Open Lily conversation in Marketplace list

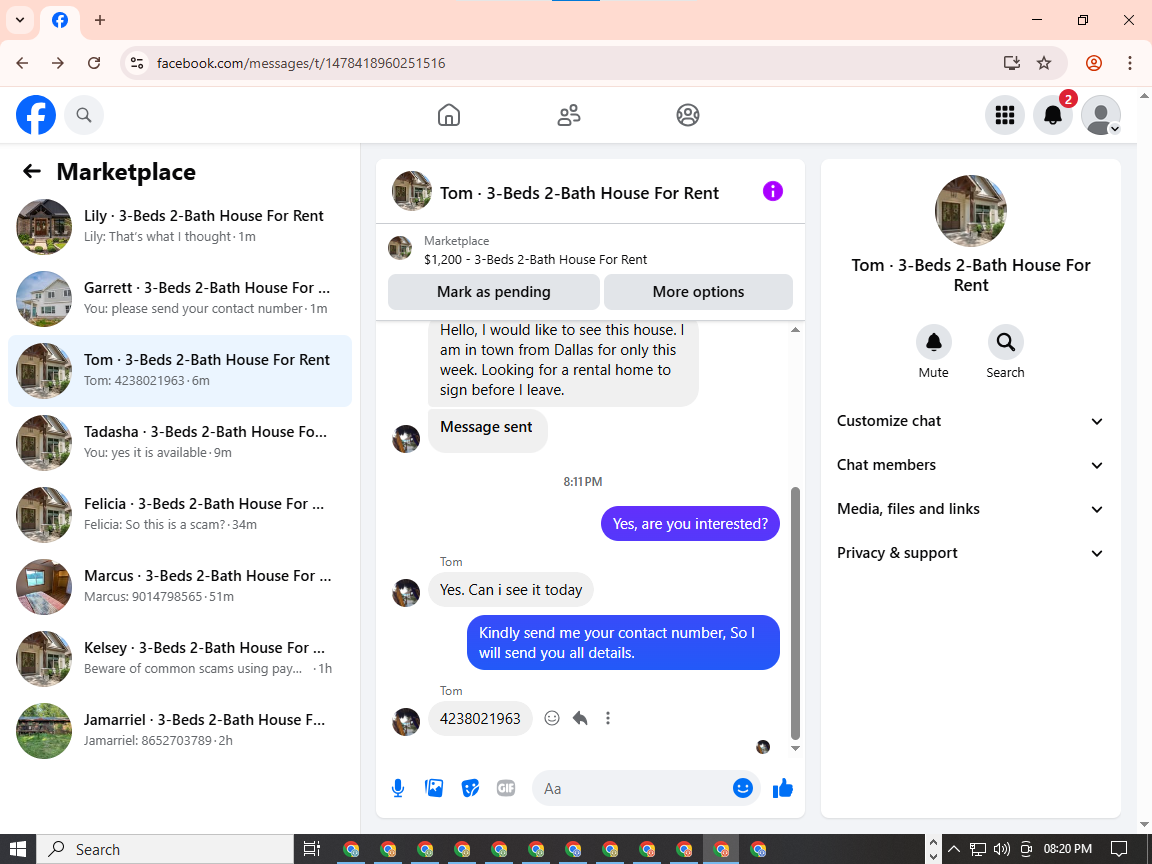tap(180, 227)
